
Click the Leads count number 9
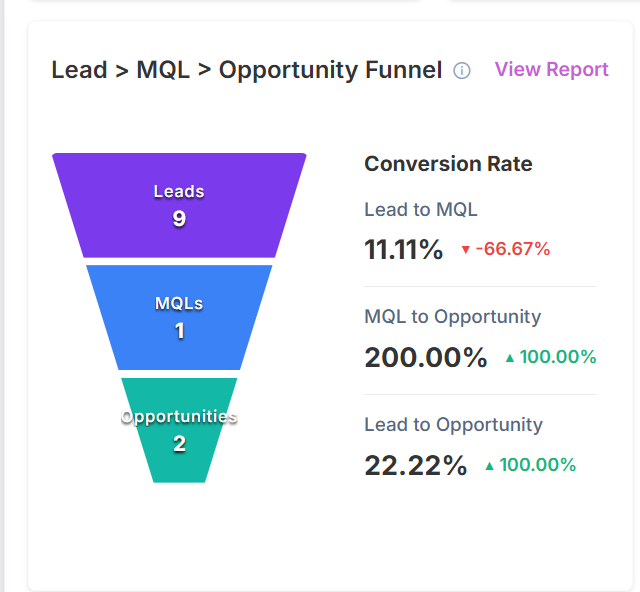pos(179,218)
